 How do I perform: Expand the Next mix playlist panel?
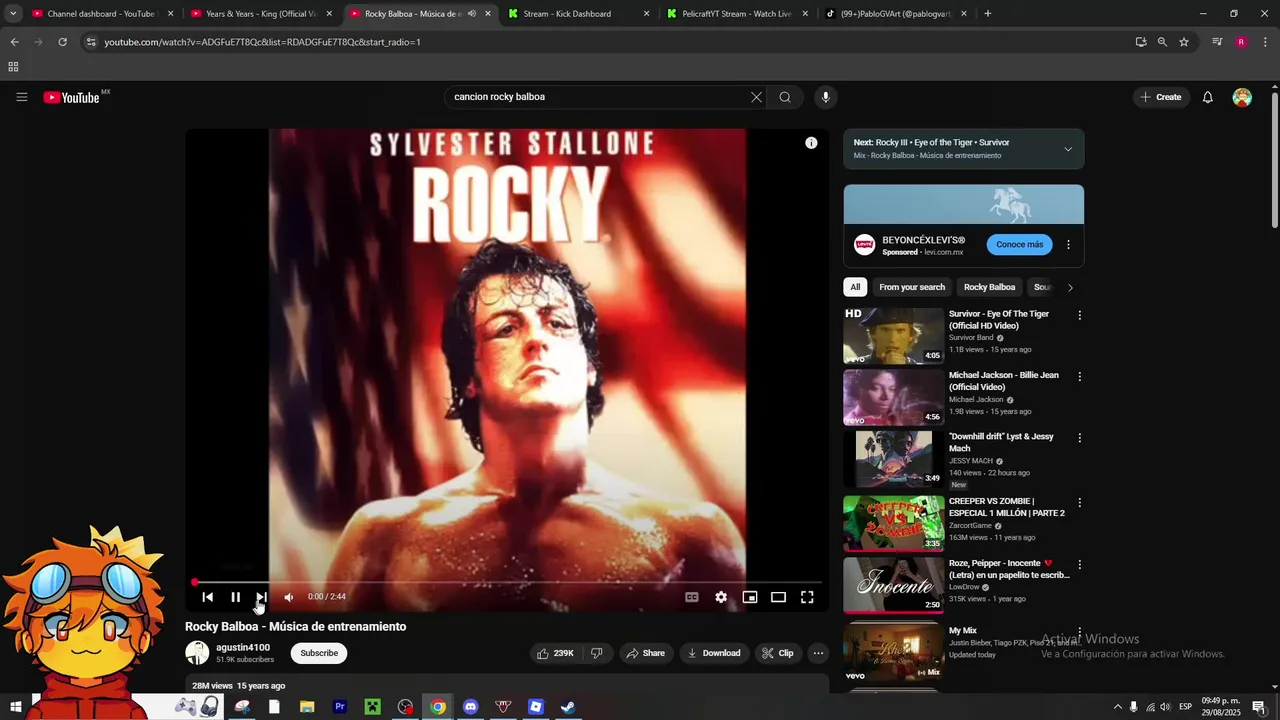[x=1068, y=149]
